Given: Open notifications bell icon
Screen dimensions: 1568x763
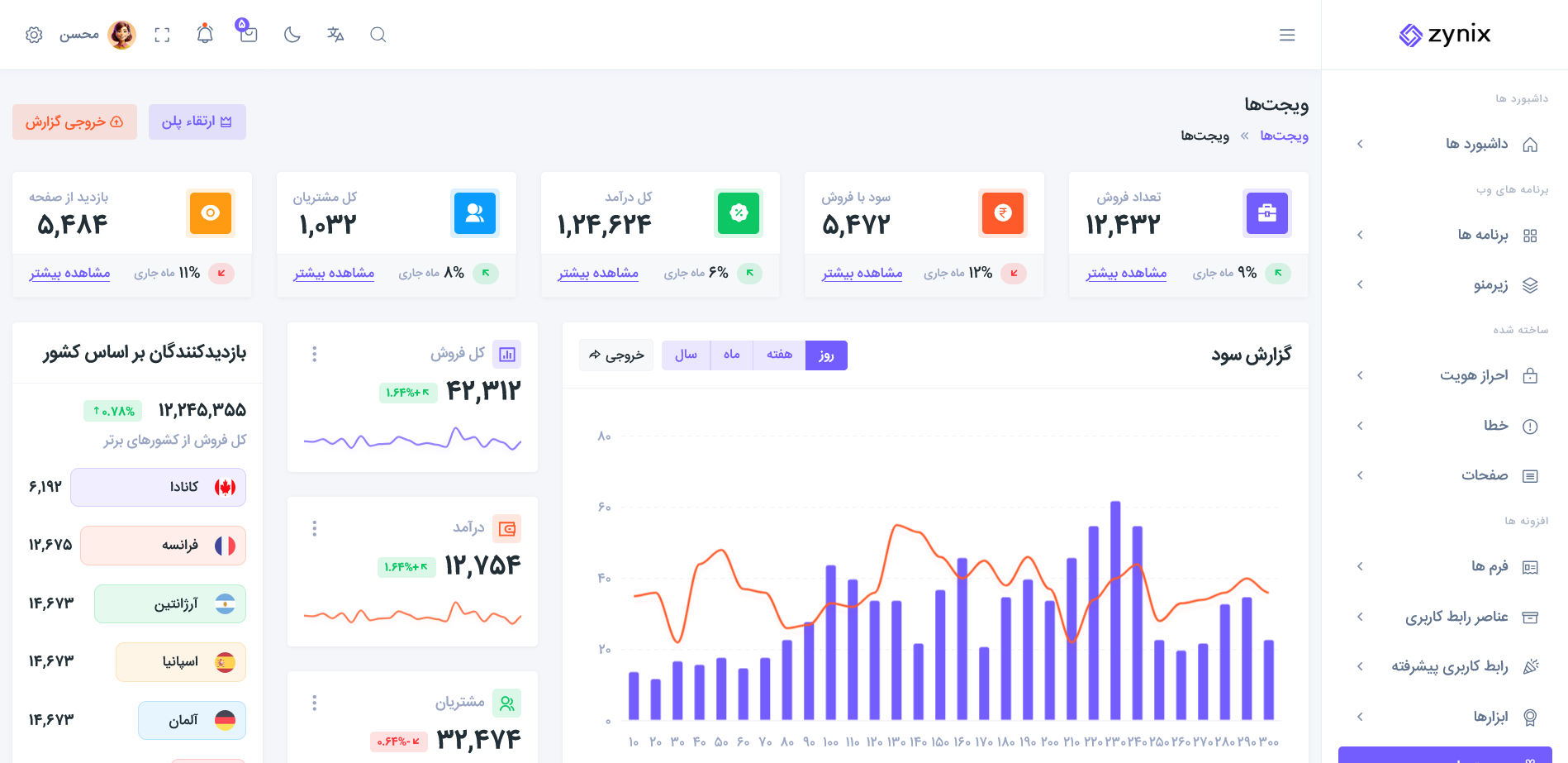Looking at the screenshot, I should 205,34.
